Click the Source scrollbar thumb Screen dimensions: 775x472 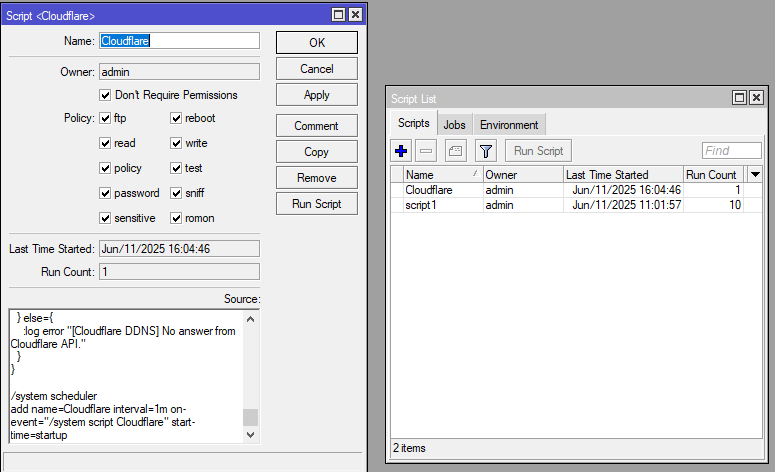(251, 417)
